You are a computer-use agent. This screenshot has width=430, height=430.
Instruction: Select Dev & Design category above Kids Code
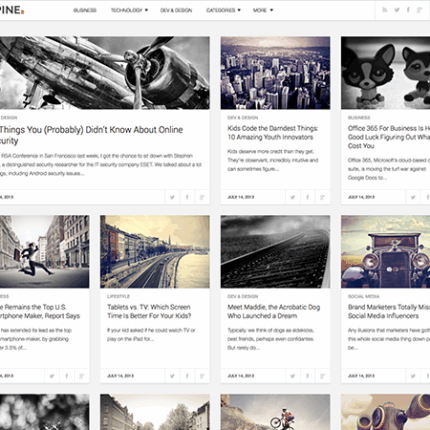click(x=243, y=118)
